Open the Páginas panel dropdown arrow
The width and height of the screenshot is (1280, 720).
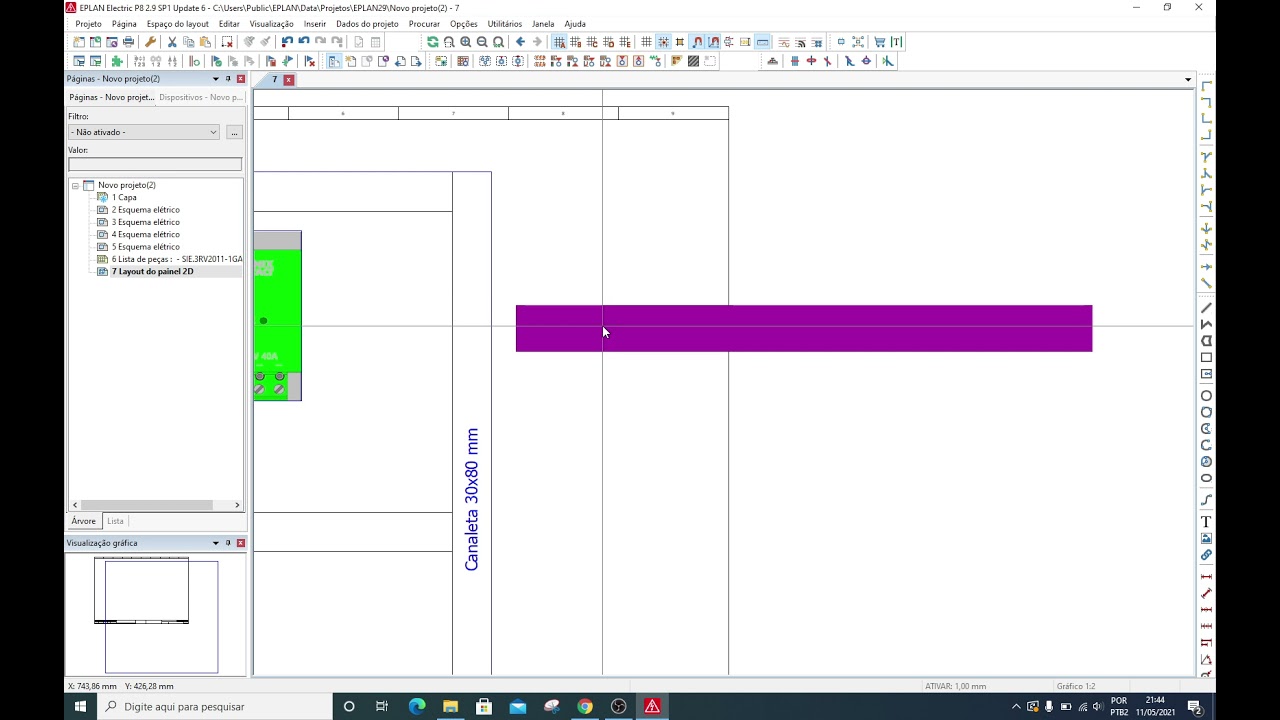(215, 79)
